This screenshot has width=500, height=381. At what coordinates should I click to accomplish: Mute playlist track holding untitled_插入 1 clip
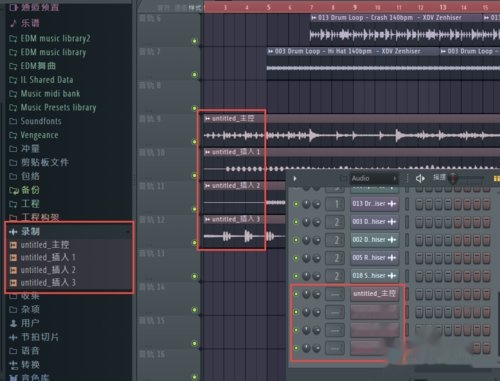pos(194,175)
